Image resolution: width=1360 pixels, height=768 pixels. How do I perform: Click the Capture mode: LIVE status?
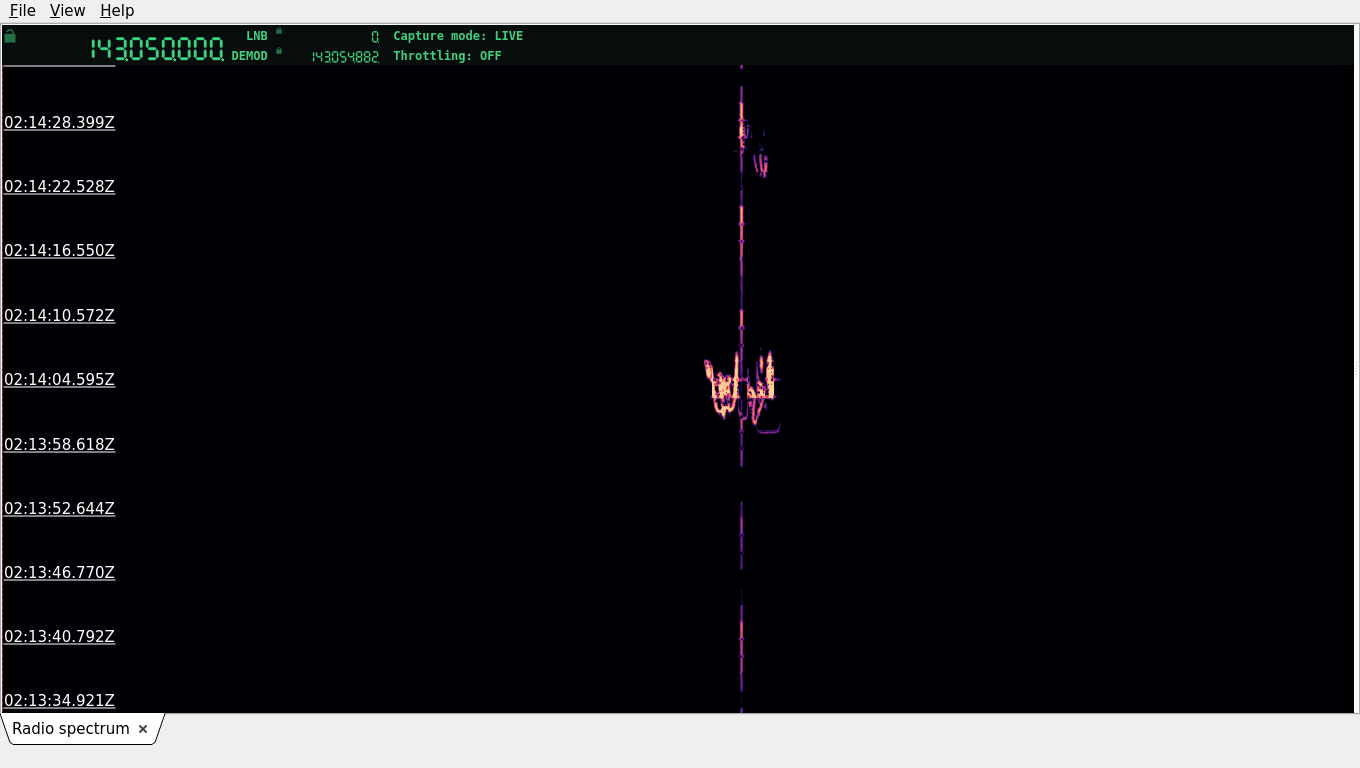coord(458,36)
